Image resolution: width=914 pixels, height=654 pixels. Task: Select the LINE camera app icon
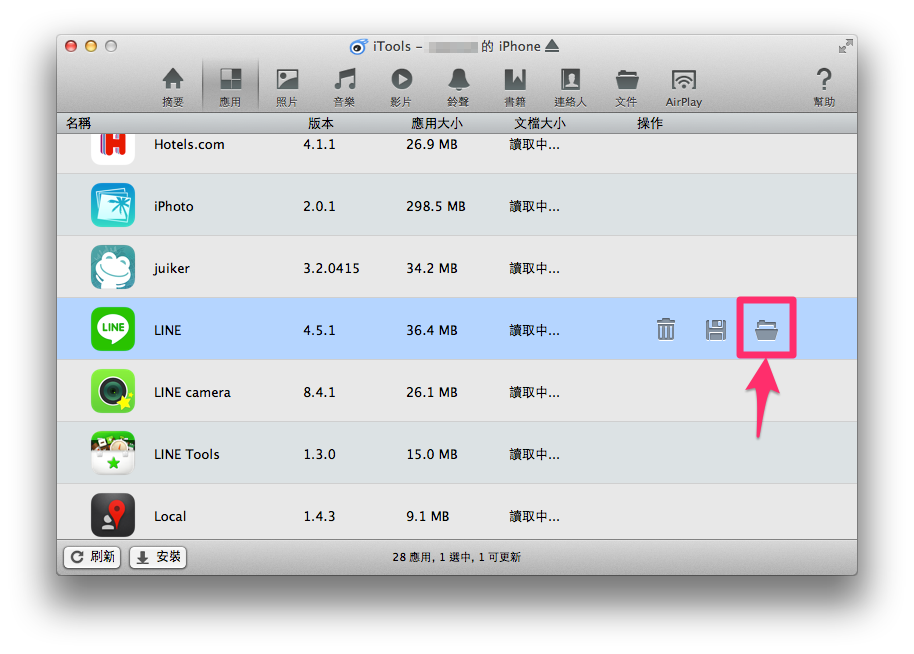(113, 391)
